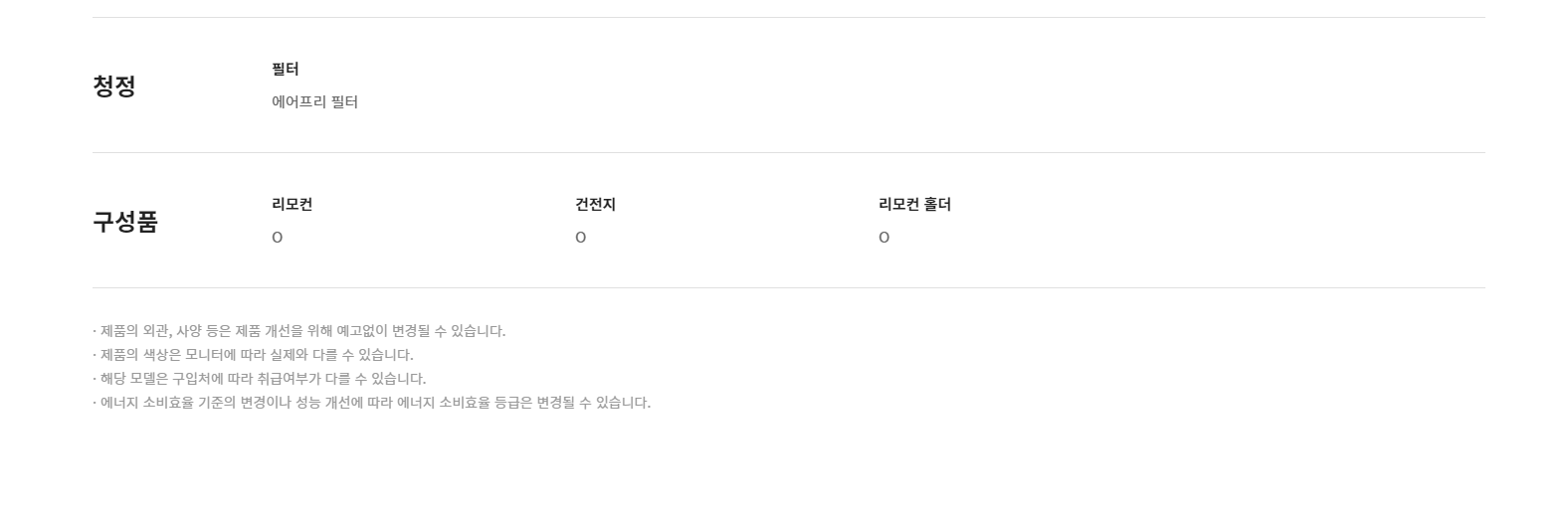Click the divider line below 청정 section
Image resolution: width=1568 pixels, height=517 pixels.
pyautogui.click(x=788, y=152)
